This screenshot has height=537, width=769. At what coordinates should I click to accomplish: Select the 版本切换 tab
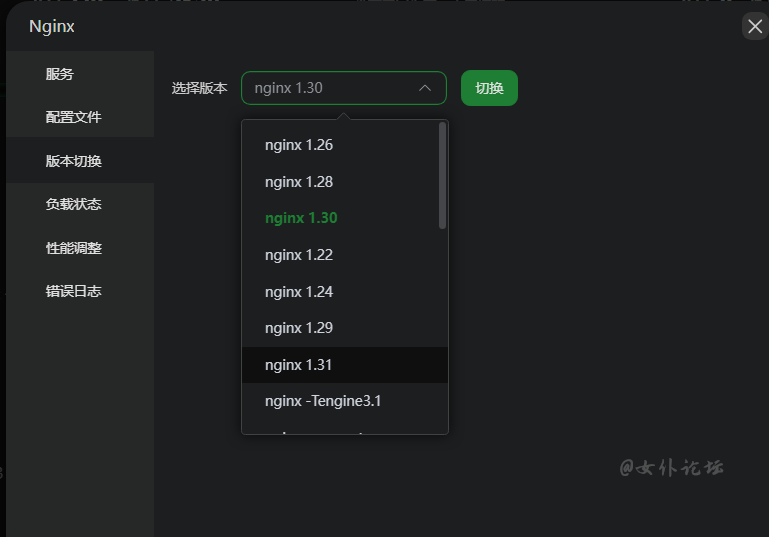point(80,161)
